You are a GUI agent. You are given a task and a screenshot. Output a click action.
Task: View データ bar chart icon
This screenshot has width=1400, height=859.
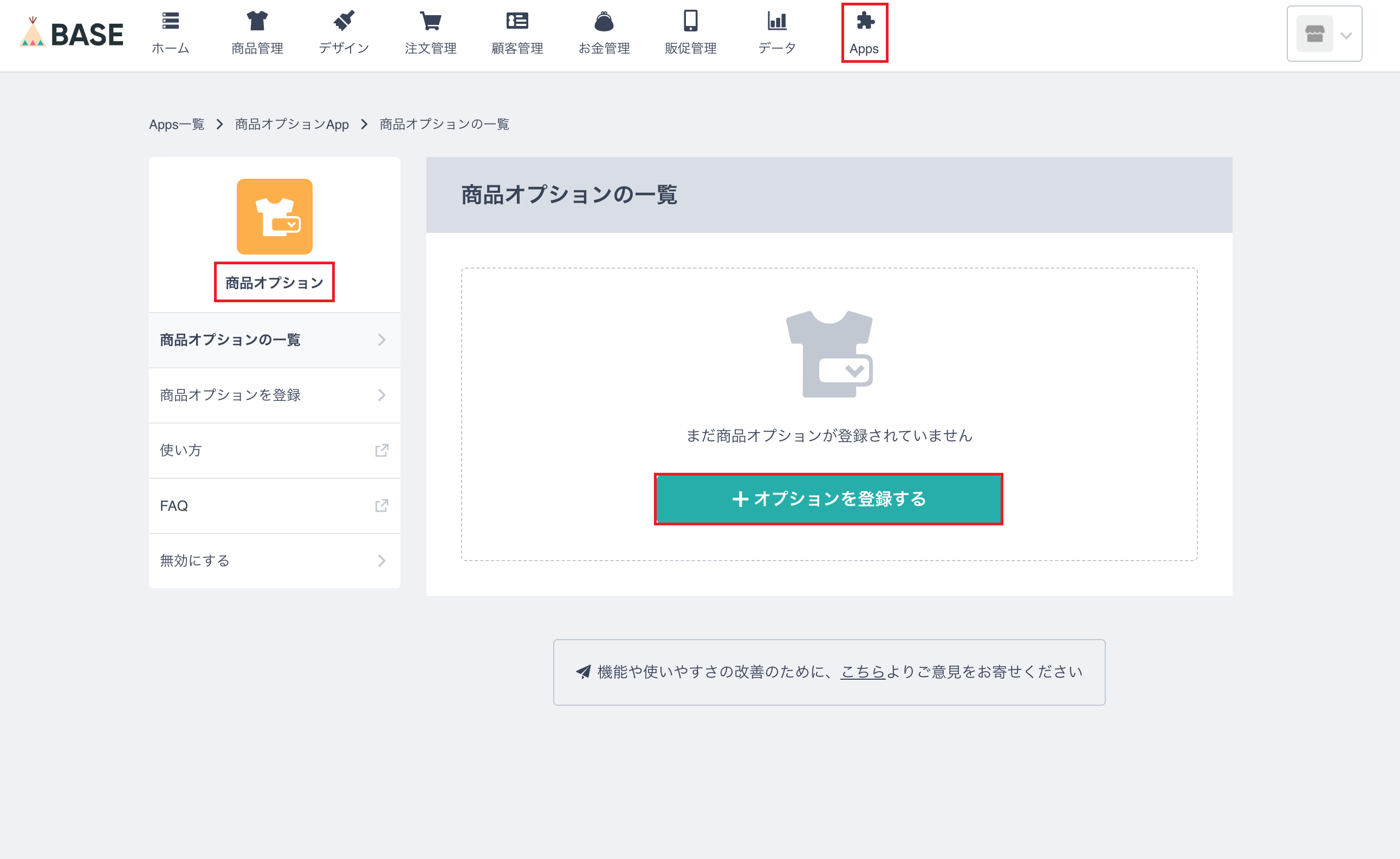(777, 21)
